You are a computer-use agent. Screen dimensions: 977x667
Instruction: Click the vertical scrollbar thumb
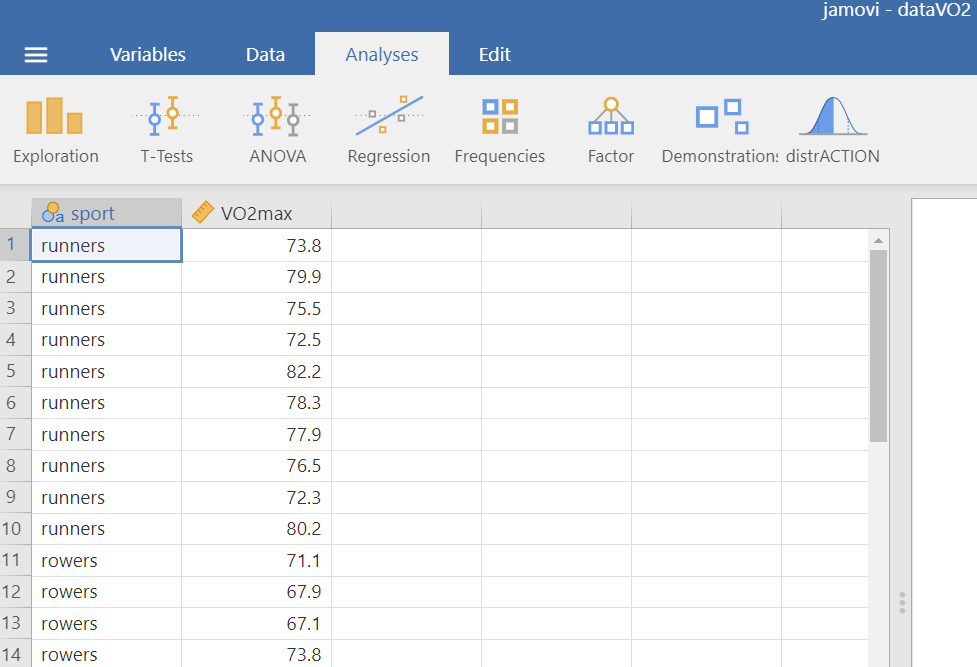(878, 345)
